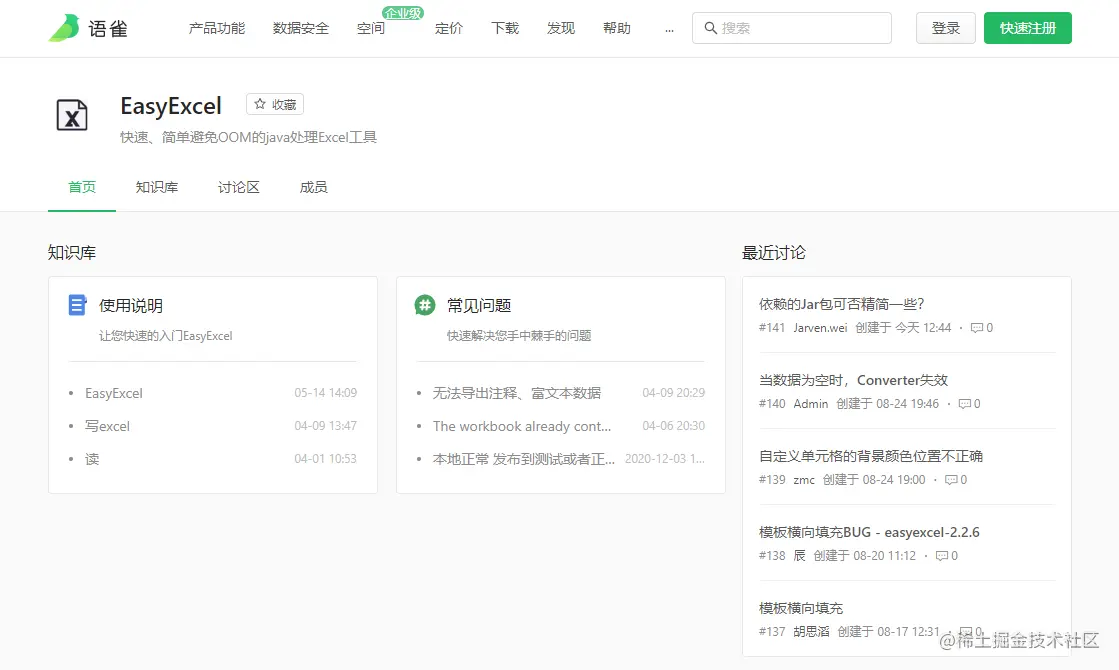1119x670 pixels.
Task: Open the 定价 pricing page
Action: [x=449, y=28]
